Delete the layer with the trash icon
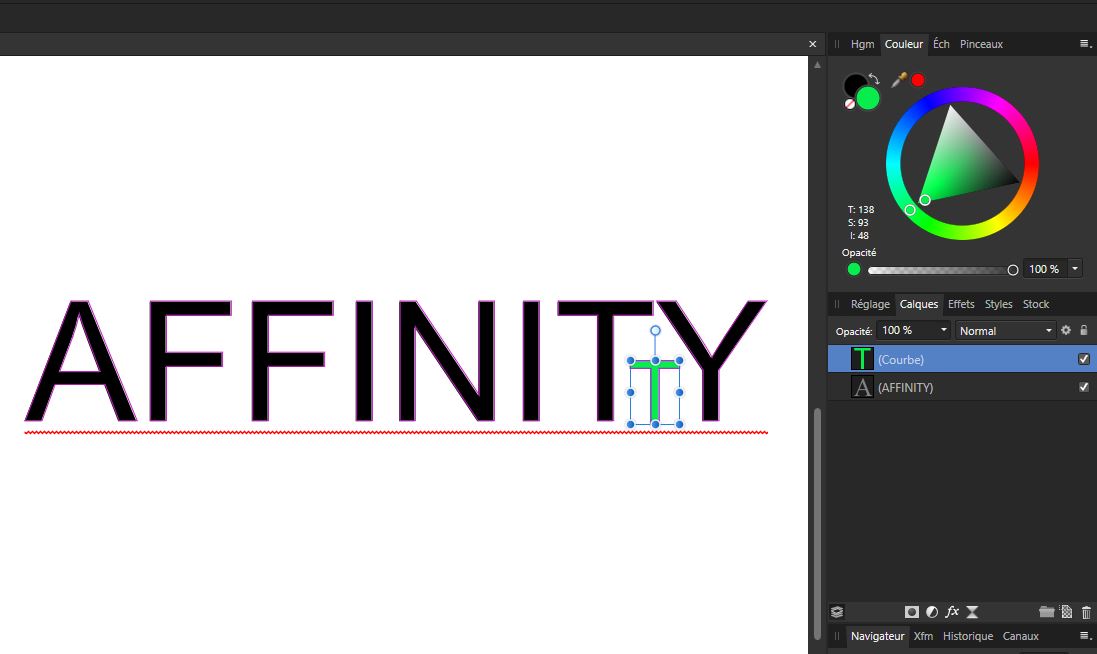 point(1086,612)
